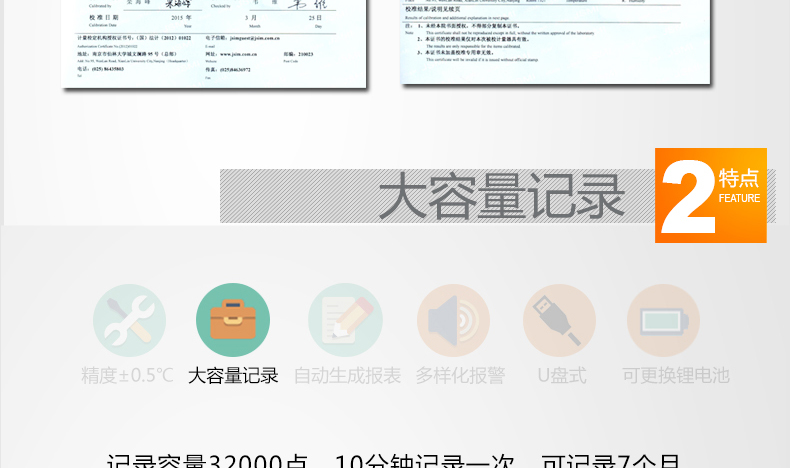Viewport: 790px width, 468px height.
Task: Select the highlighted briefcase icon
Action: tap(233, 320)
